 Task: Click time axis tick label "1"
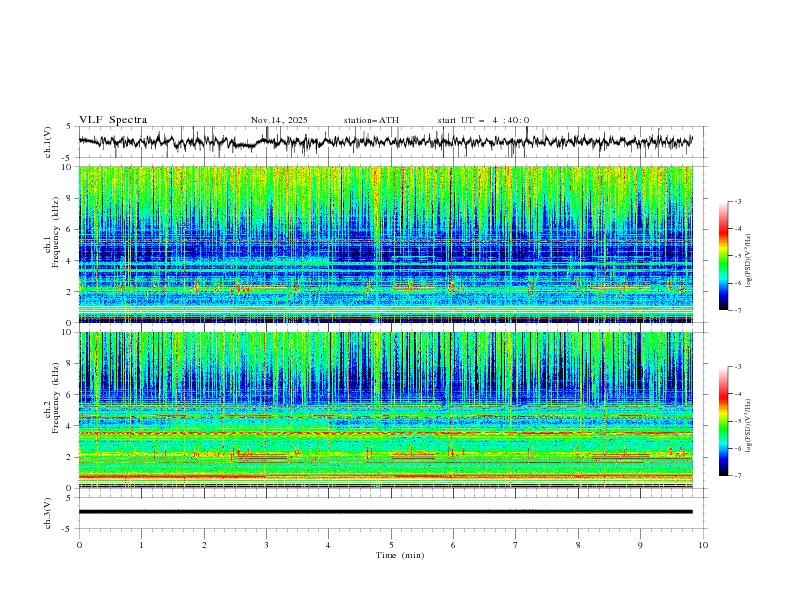pyautogui.click(x=141, y=545)
